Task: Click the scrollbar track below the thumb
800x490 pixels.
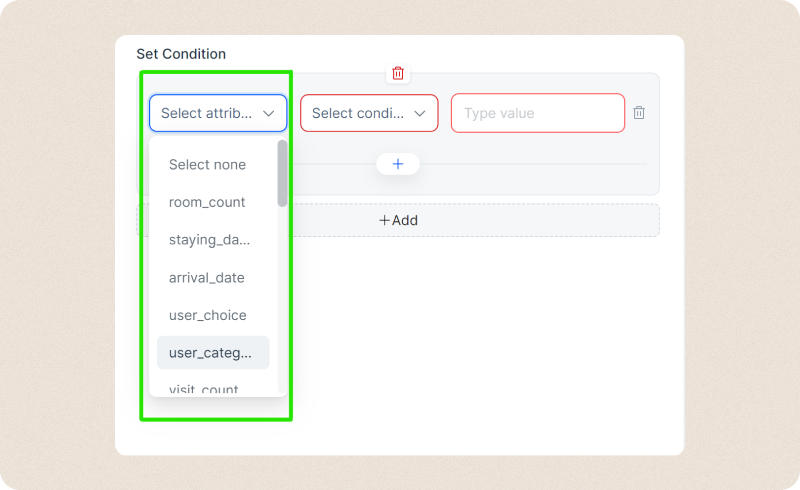Action: [282, 300]
